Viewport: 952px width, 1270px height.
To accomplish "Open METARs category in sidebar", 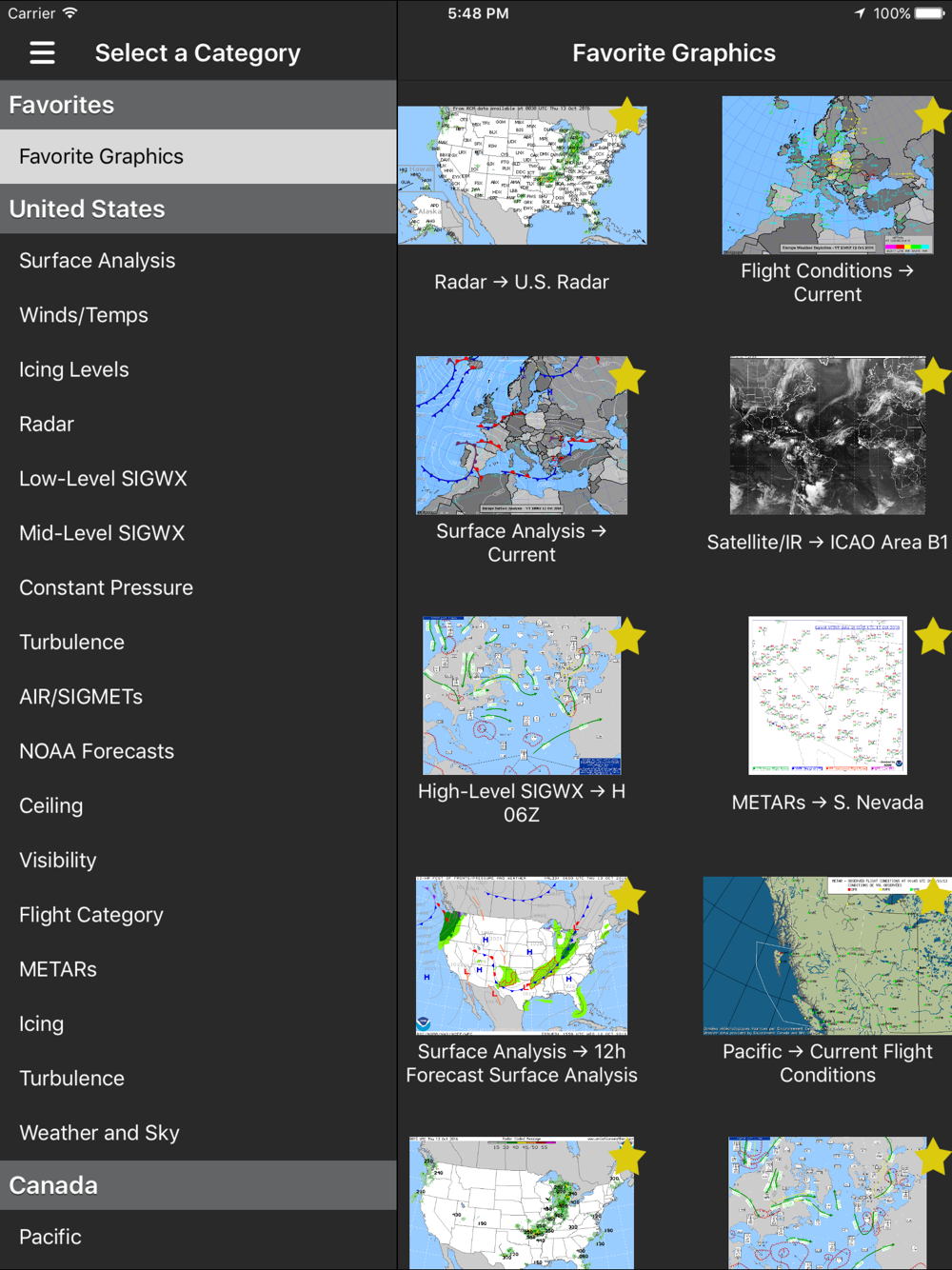I will pos(198,969).
